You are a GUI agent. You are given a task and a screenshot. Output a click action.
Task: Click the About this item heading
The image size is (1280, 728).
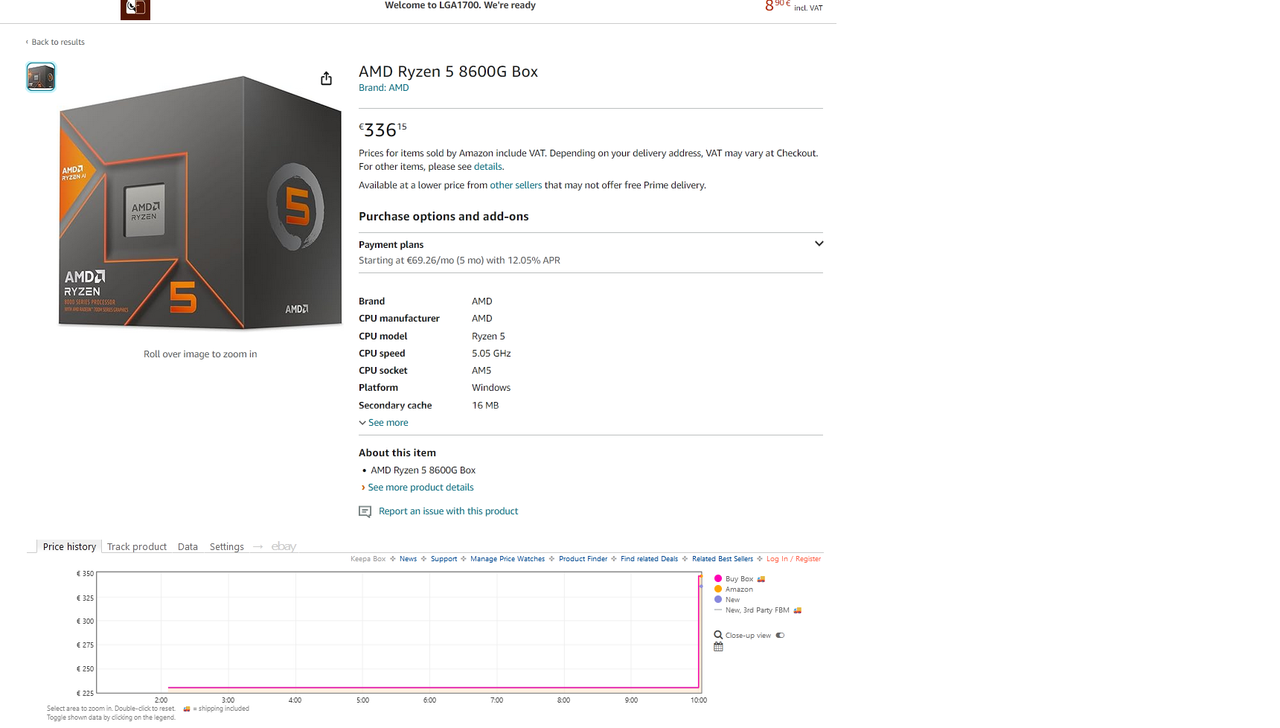[397, 453]
